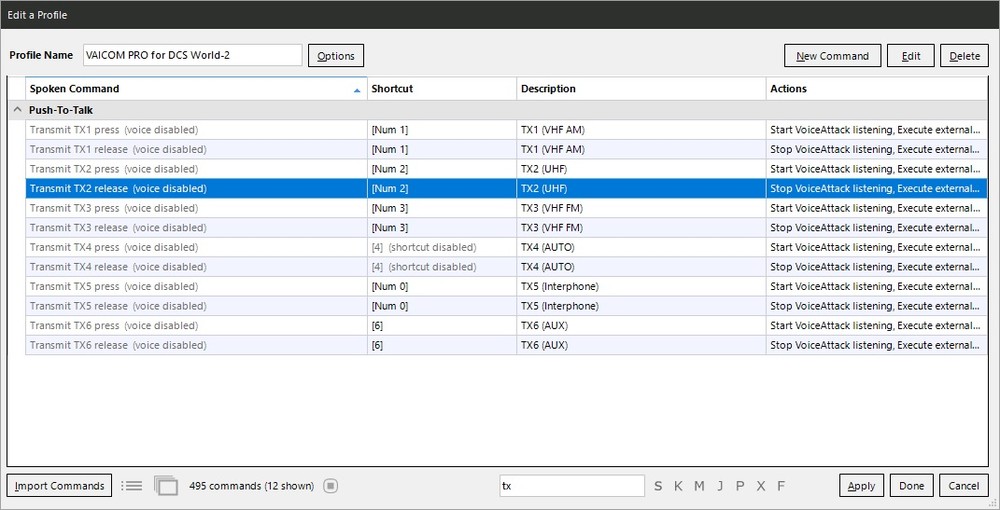Image resolution: width=1000 pixels, height=510 pixels.
Task: Click the TX1 (VHF AM) description in the TX1 press row
Action: tap(552, 129)
